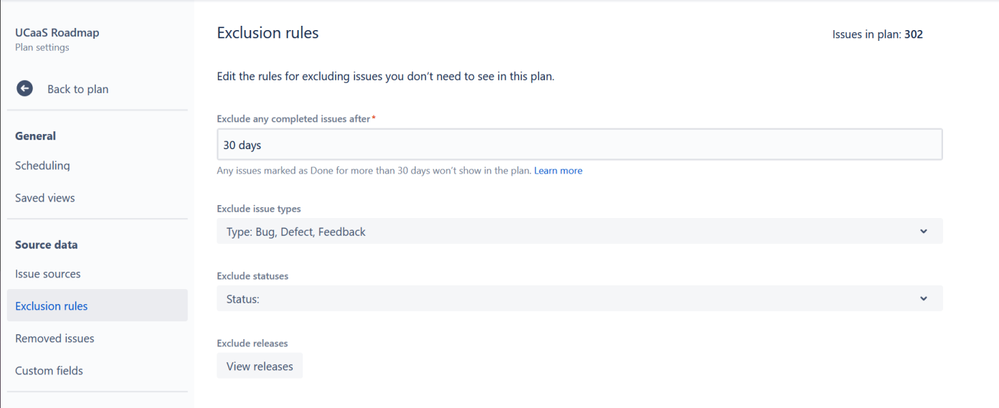Click the UCaaS Roadmap plan title

point(57,33)
